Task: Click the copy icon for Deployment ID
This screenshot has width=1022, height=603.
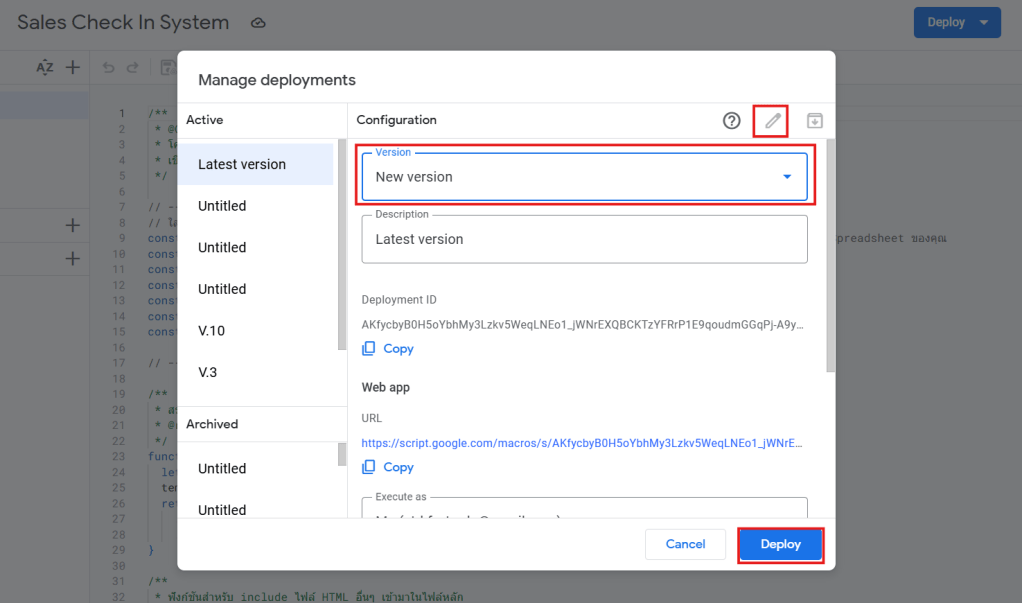Action: tap(369, 349)
